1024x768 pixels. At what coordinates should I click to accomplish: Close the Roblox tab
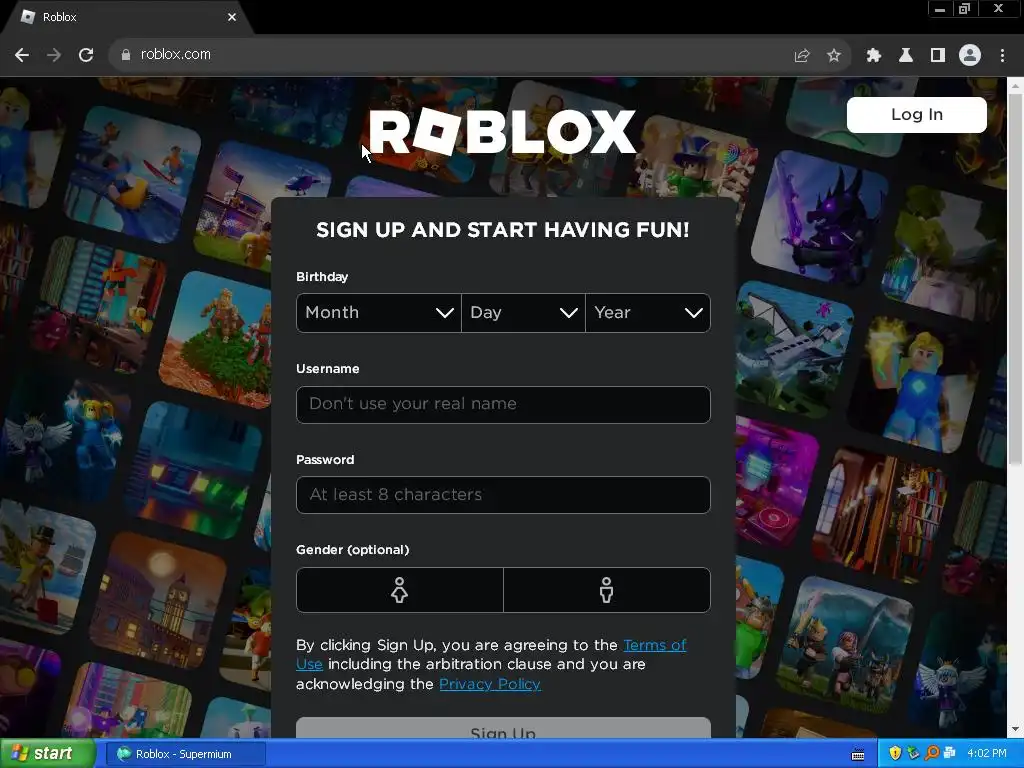[x=232, y=17]
